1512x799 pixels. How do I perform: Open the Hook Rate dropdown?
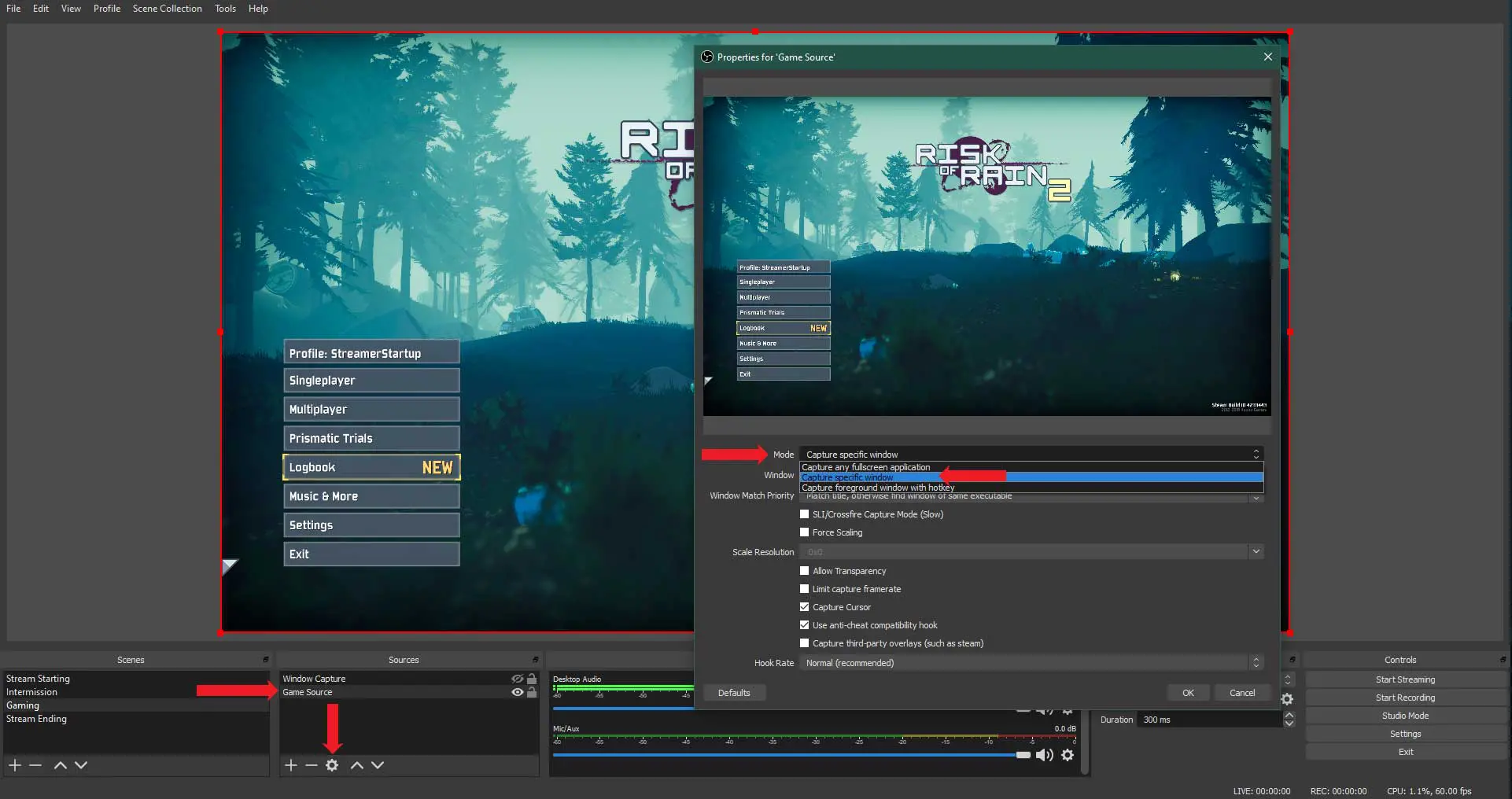click(x=1031, y=663)
